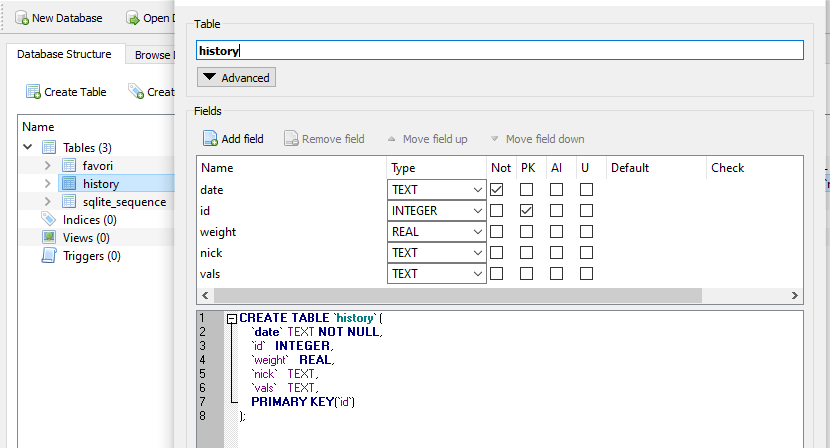Uncheck Not Null for date field
Image resolution: width=830 pixels, height=448 pixels.
pos(496,189)
